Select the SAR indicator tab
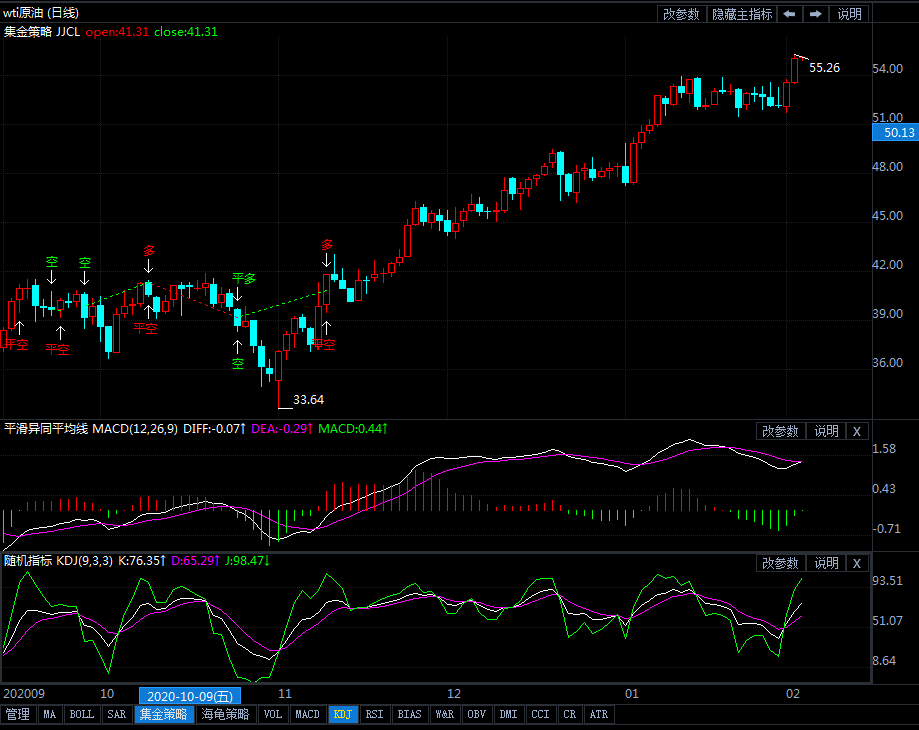919x730 pixels. [117, 714]
